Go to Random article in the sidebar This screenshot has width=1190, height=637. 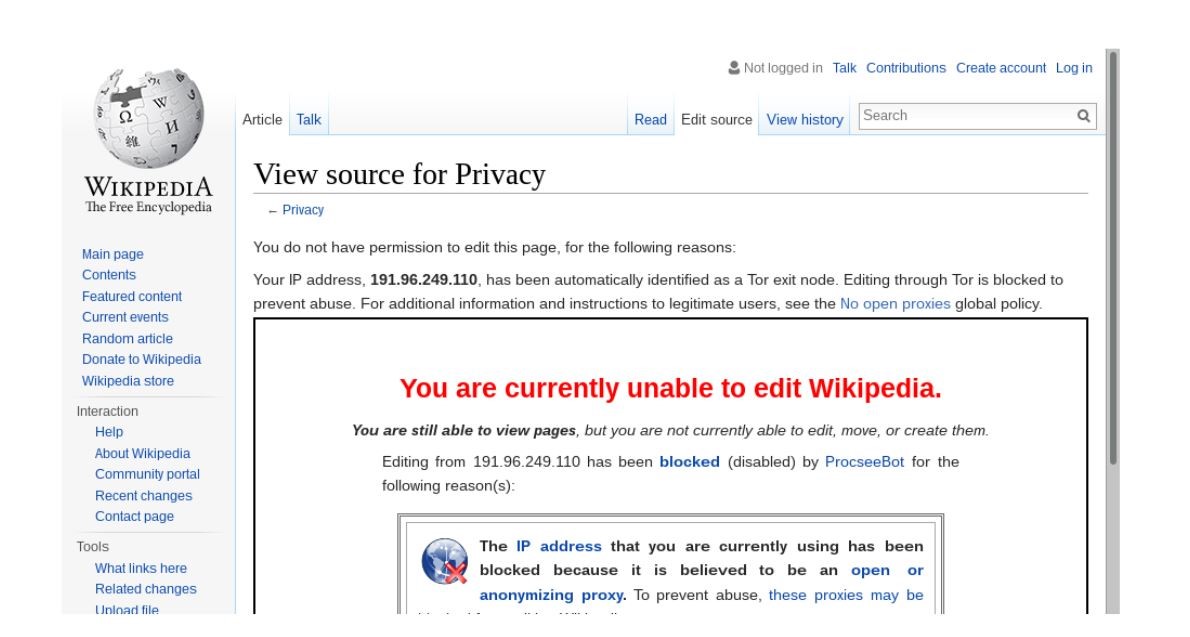click(127, 339)
